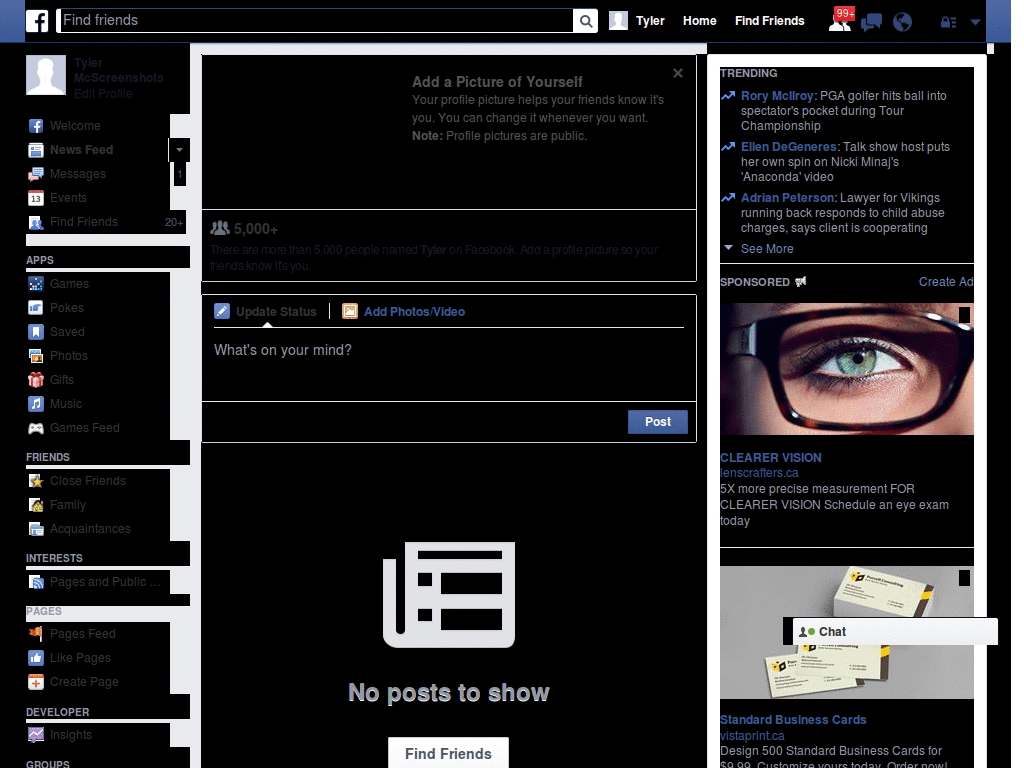Click the Close Friends star icon
The height and width of the screenshot is (768, 1024).
tap(36, 481)
